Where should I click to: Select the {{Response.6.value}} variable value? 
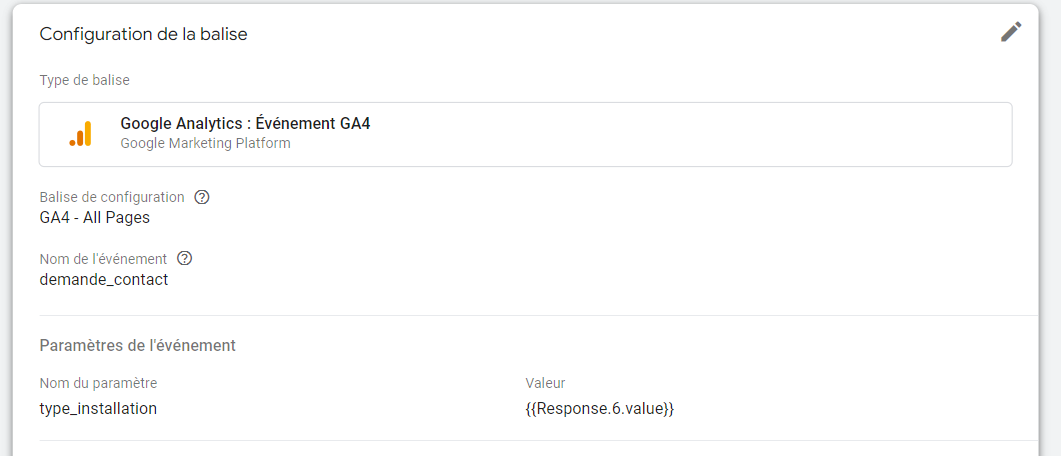(x=599, y=408)
